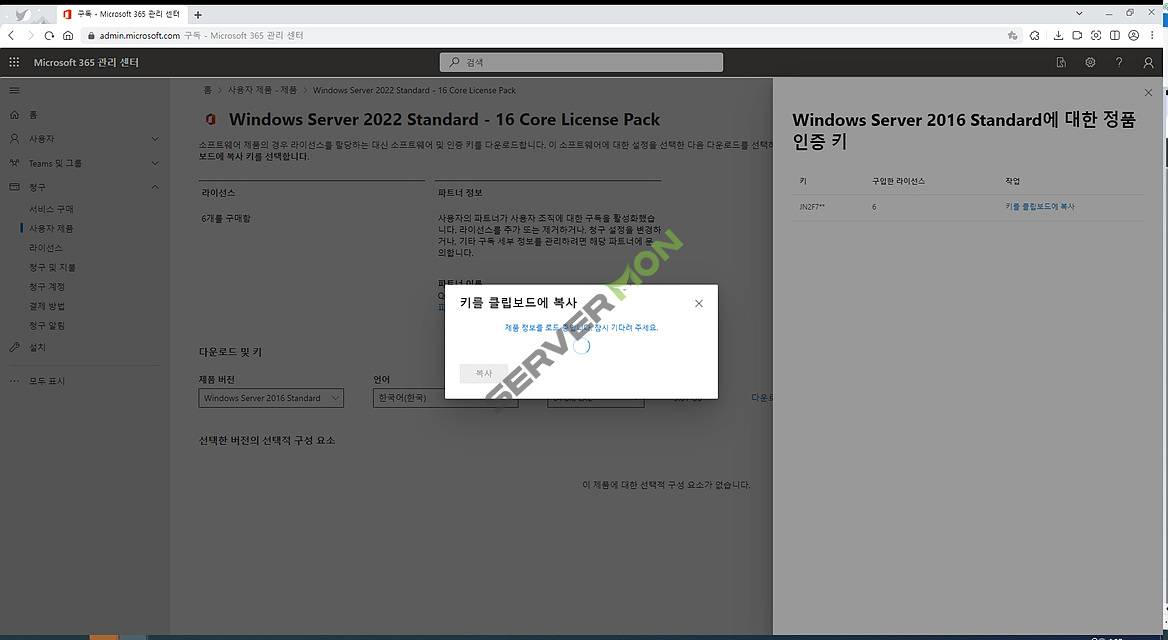Click the 구입한 라이선스 column header
1168x640 pixels.
pyautogui.click(x=898, y=181)
